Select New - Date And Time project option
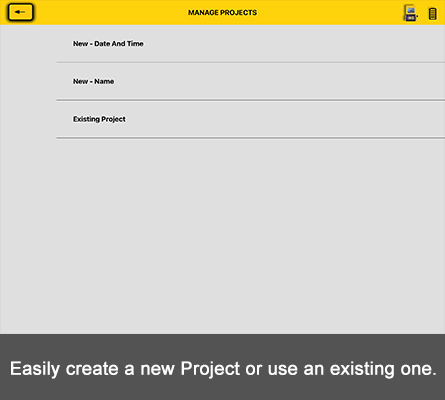Image resolution: width=445 pixels, height=400 pixels. coord(251,44)
